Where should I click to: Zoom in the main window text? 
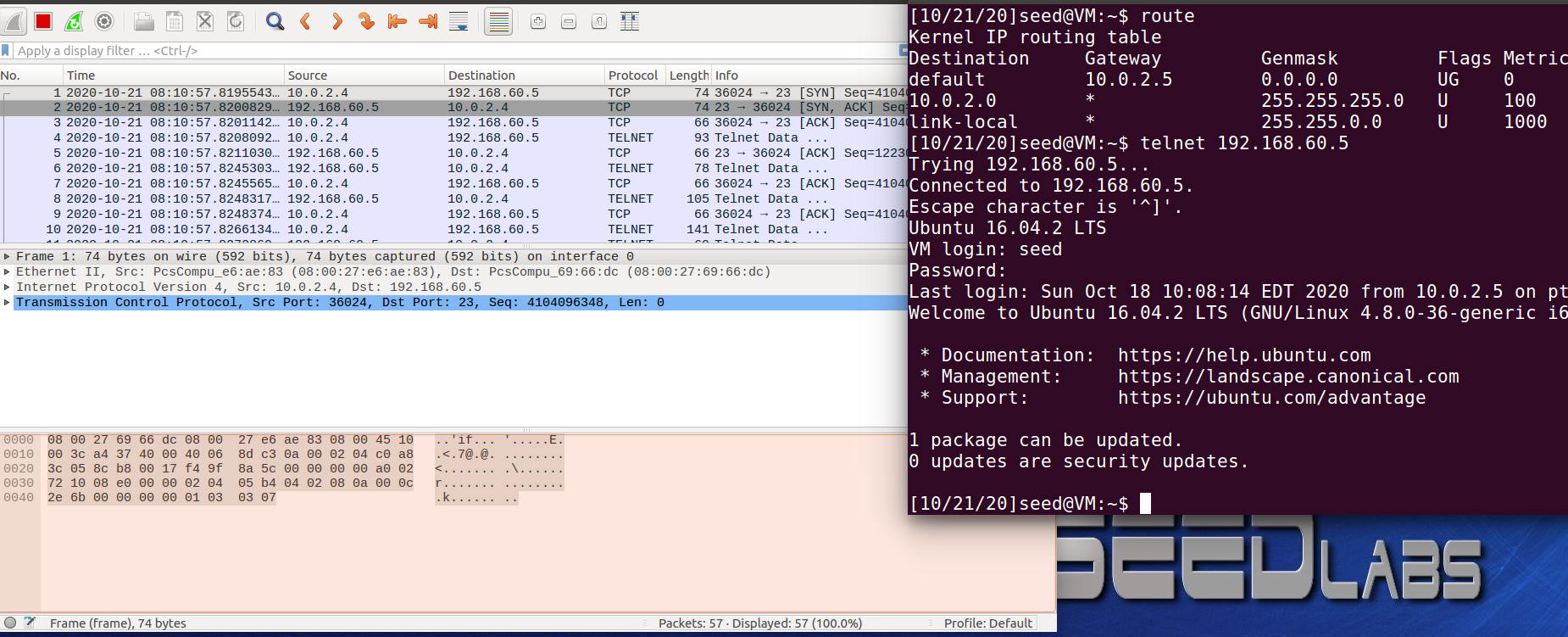point(538,21)
